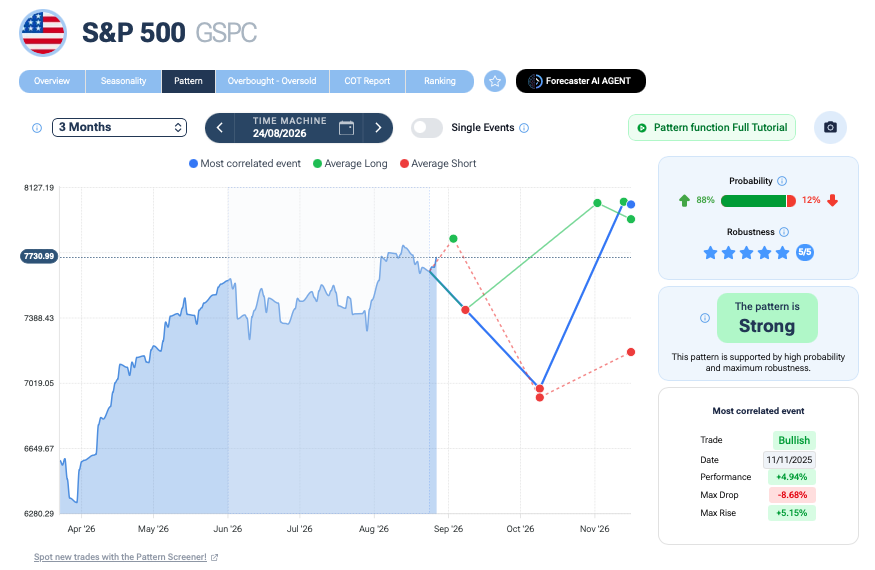Advance Time Machine to next date
This screenshot has width=875, height=570.
click(x=378, y=128)
